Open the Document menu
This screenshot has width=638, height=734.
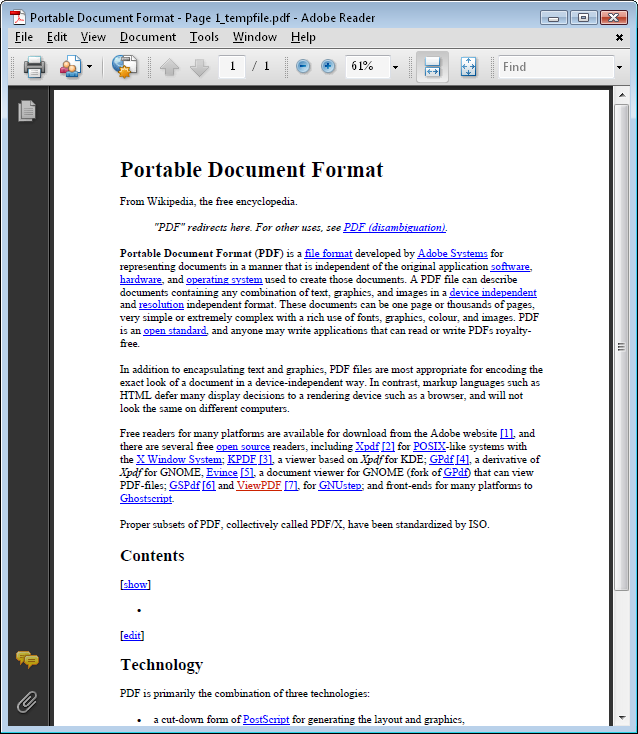(x=147, y=37)
